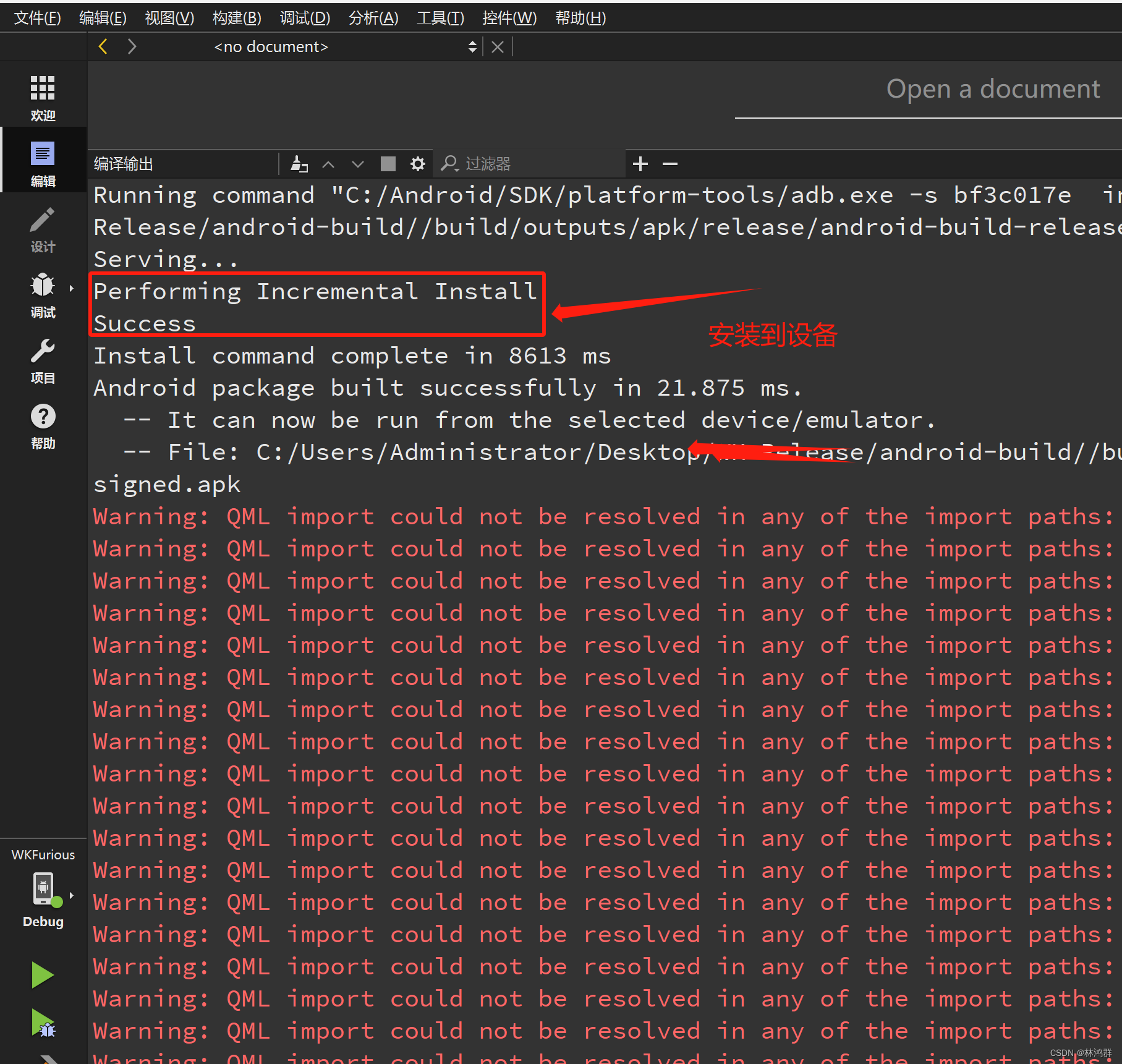
Task: Open the 调试(D) menu
Action: click(305, 18)
